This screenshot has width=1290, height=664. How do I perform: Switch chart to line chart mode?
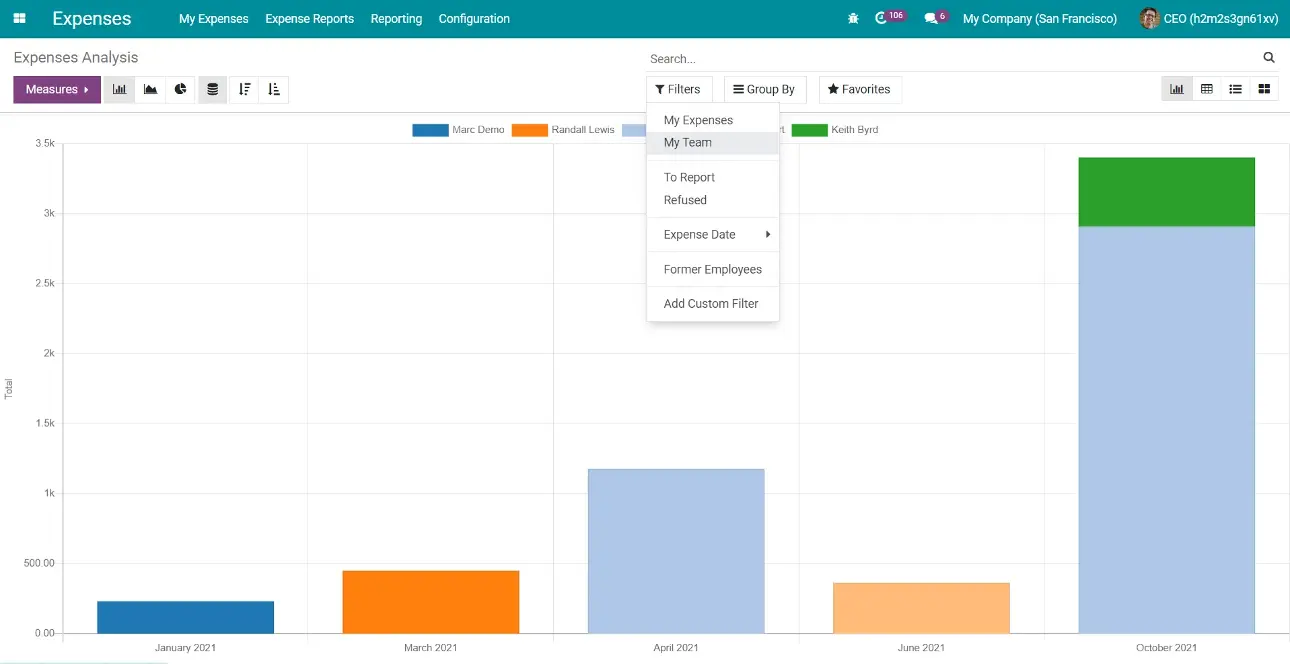(150, 89)
